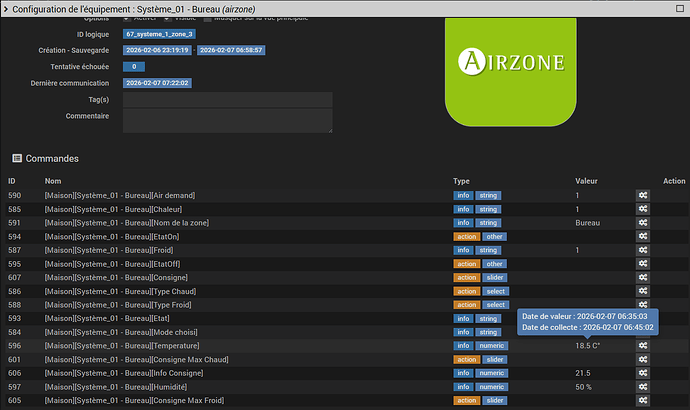690x410 pixels.
Task: Click last communication 2026-02-07 07:22:02
Action: (157, 83)
